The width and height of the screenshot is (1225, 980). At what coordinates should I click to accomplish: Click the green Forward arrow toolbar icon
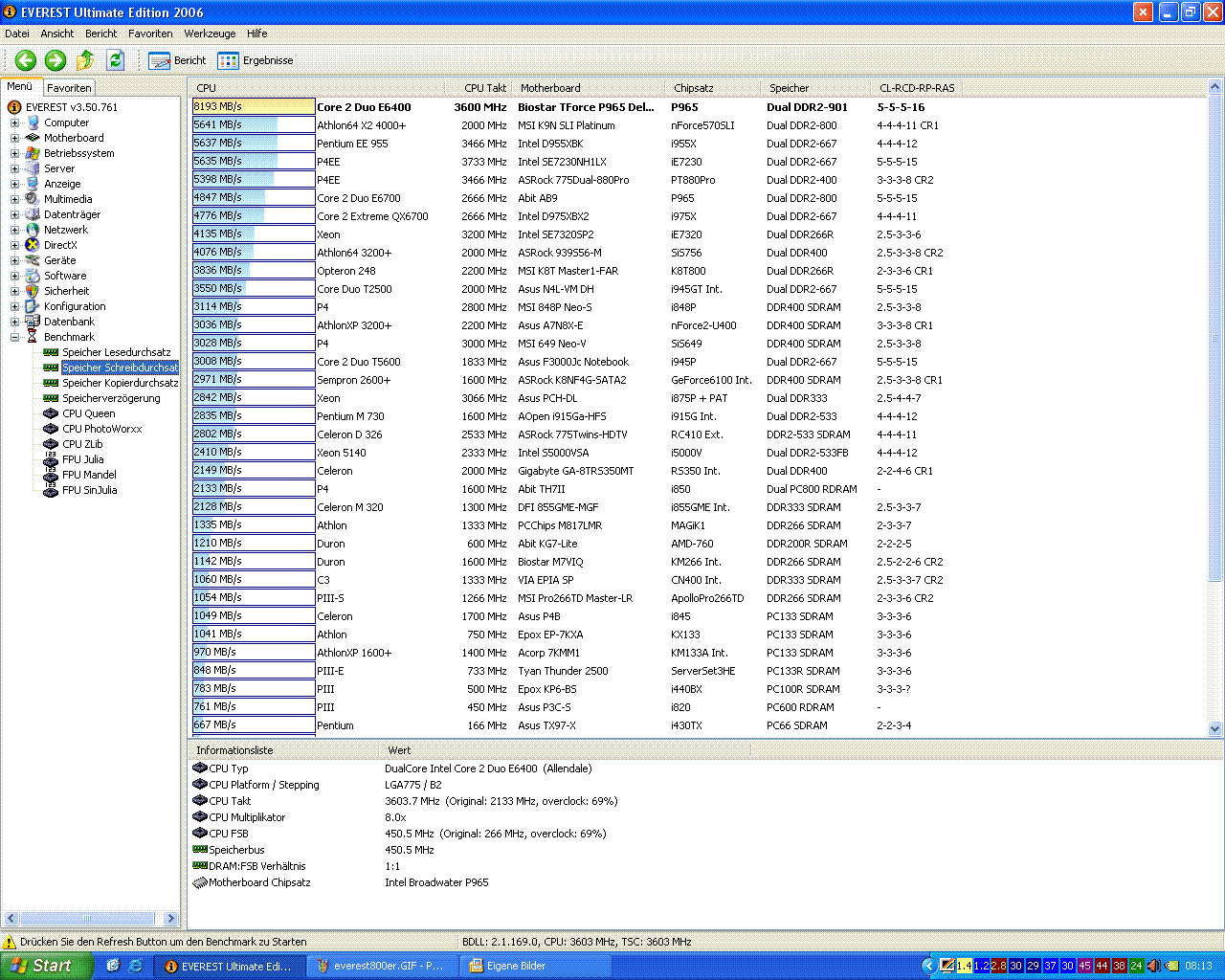point(56,60)
